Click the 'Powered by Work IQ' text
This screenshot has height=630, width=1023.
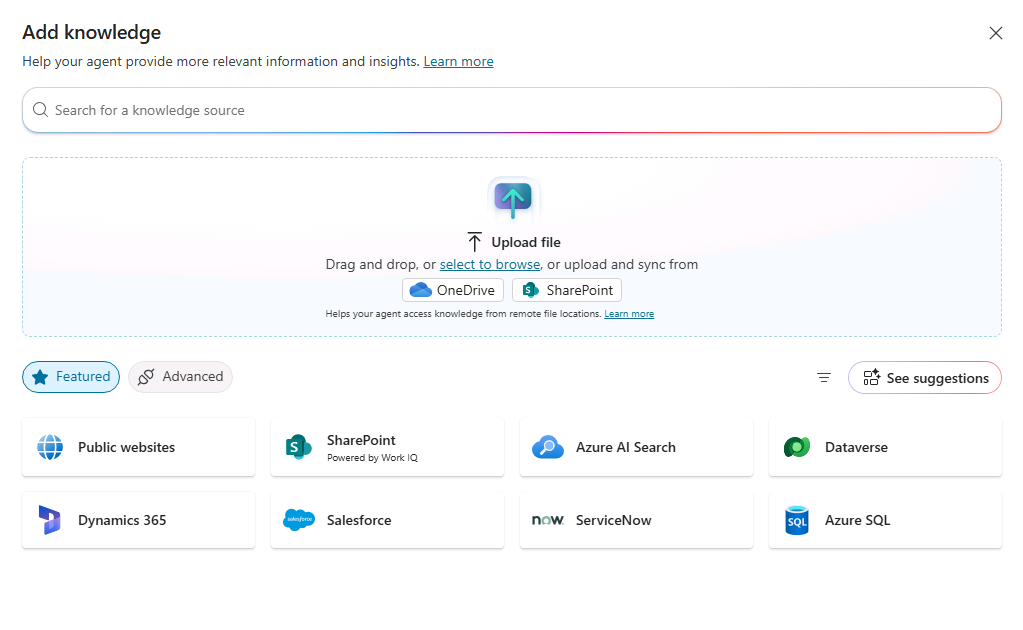372,458
